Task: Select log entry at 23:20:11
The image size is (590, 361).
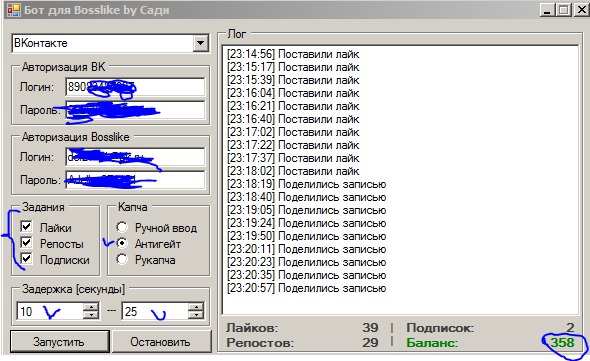Action: pyautogui.click(x=307, y=249)
